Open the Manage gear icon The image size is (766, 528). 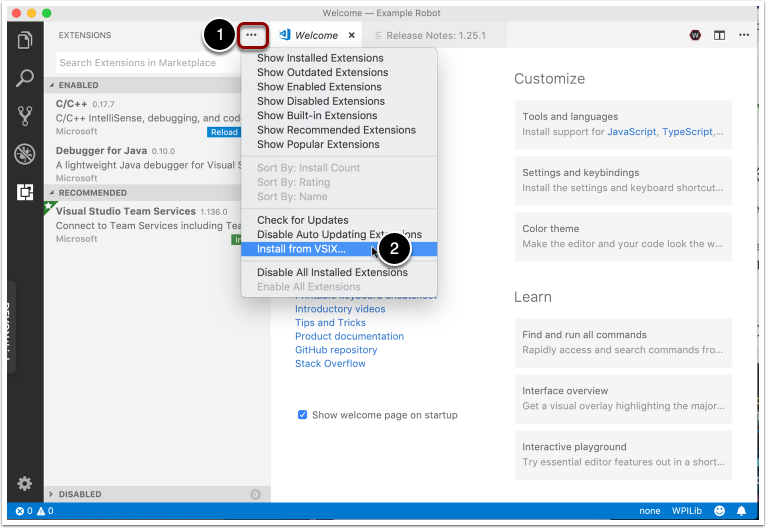click(x=24, y=484)
